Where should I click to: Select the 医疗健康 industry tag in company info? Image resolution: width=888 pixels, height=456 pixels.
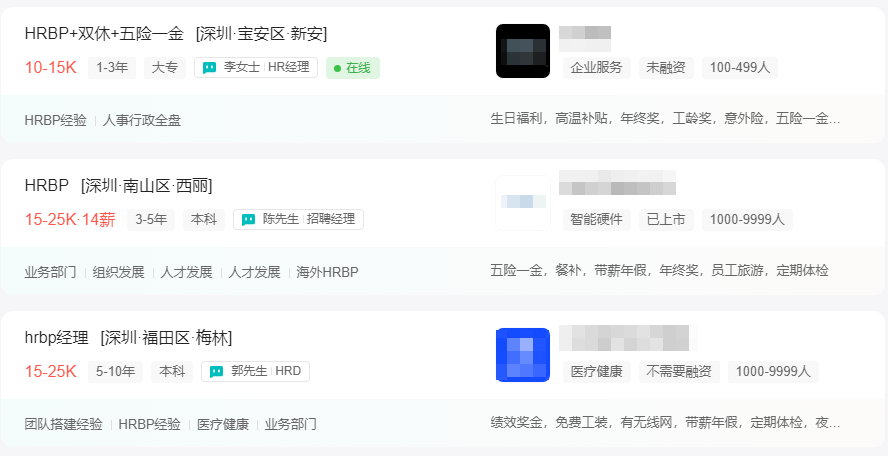coord(596,372)
